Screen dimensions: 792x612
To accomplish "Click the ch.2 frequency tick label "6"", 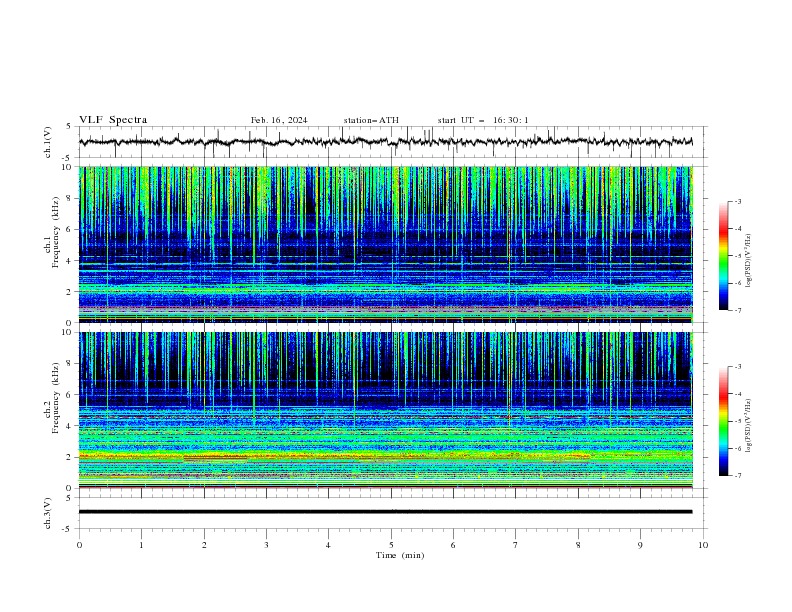I will (x=71, y=395).
